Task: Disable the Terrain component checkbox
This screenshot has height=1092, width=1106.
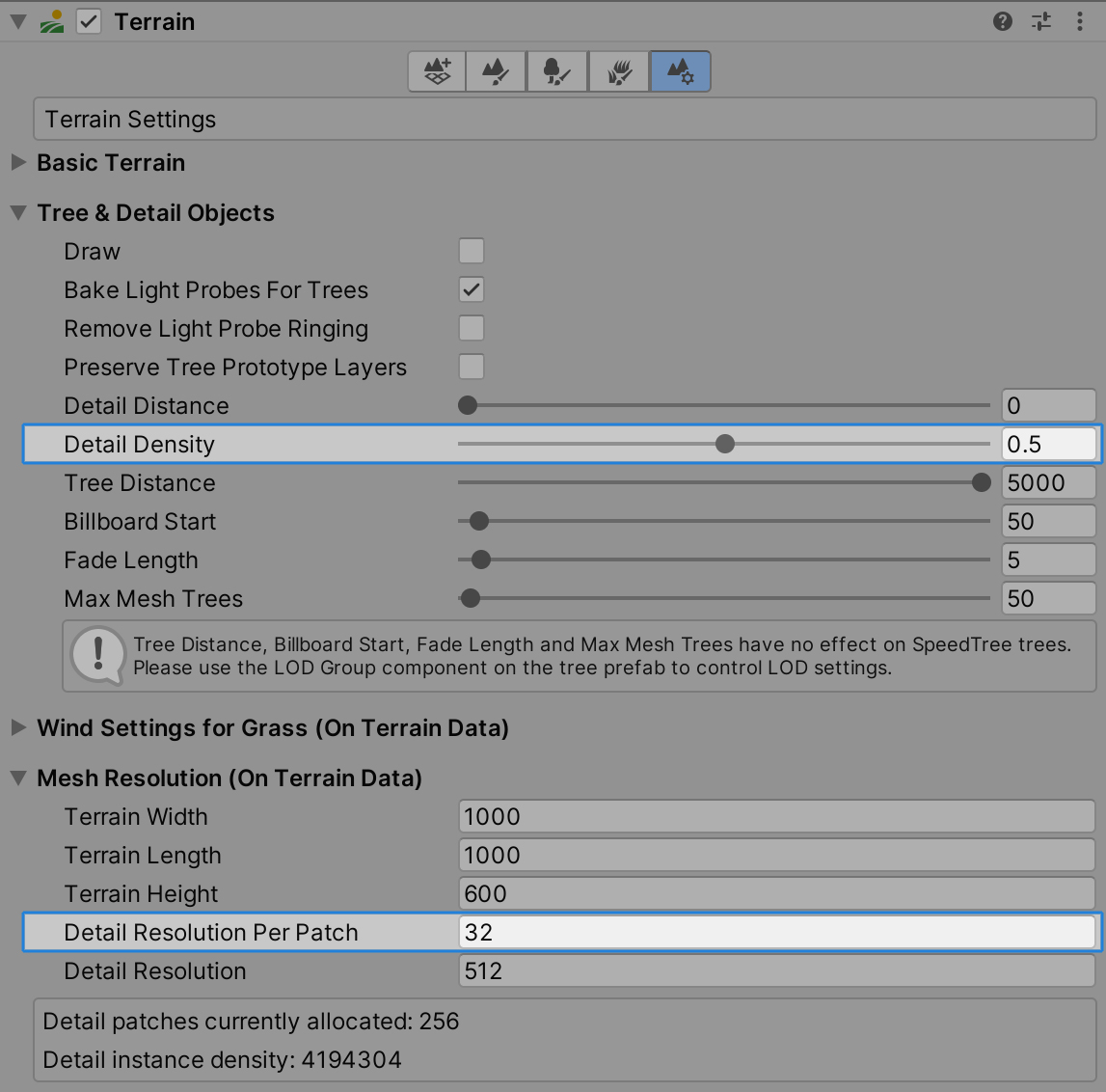Action: 89,21
